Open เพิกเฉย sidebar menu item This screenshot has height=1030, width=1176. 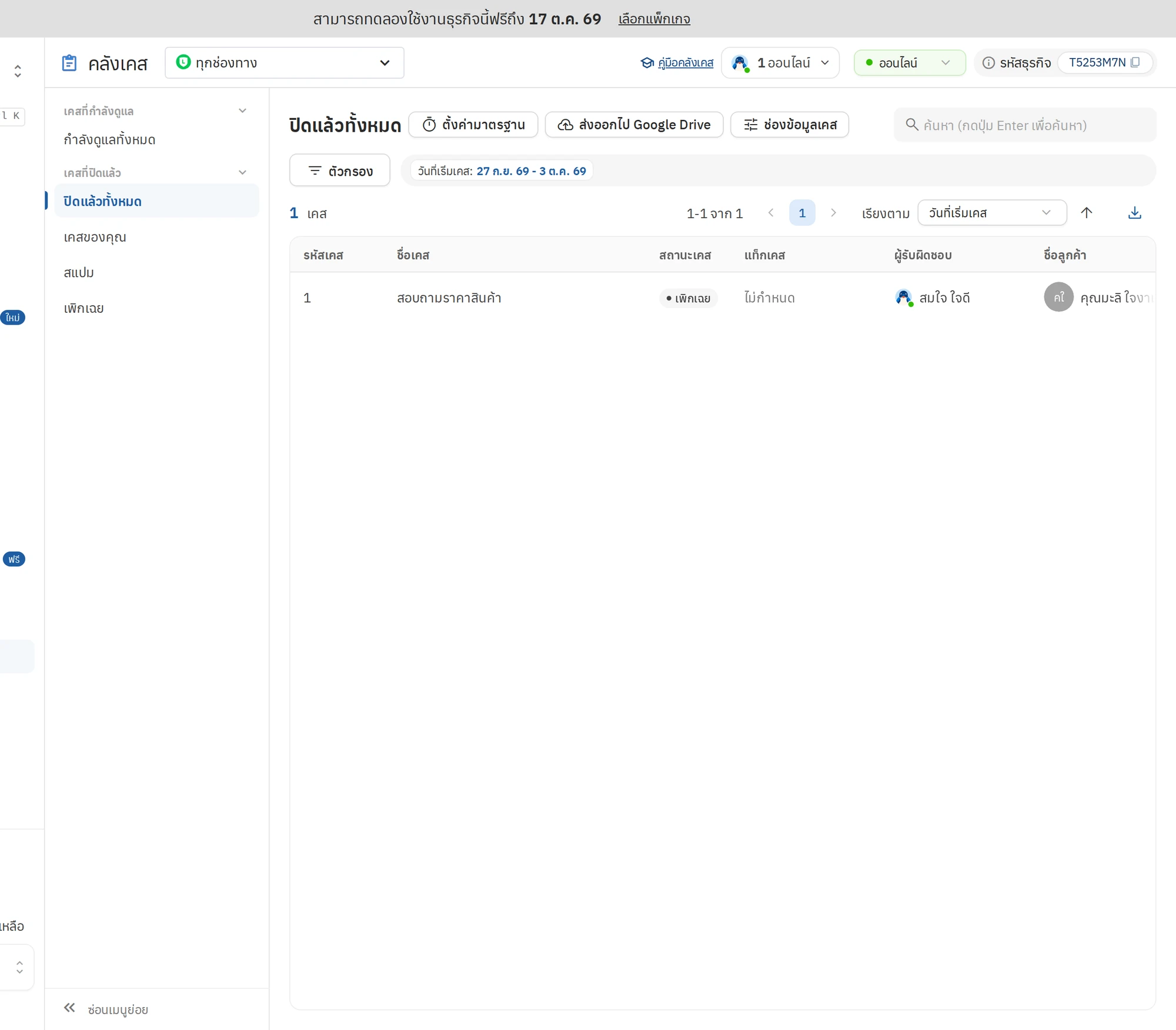point(156,308)
